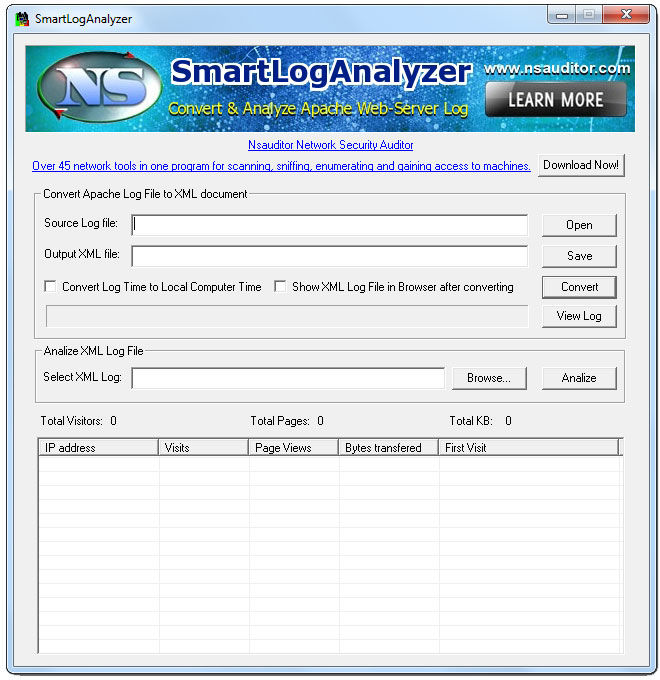Viewport: 660px width, 680px height.
Task: Click the Analize button
Action: [x=579, y=378]
